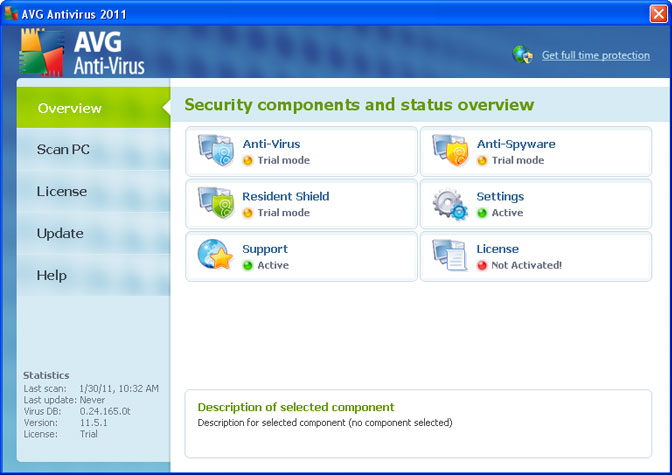Screen dimensions: 672x475
Task: Click the Resident Shield green shield icon
Action: [x=216, y=203]
